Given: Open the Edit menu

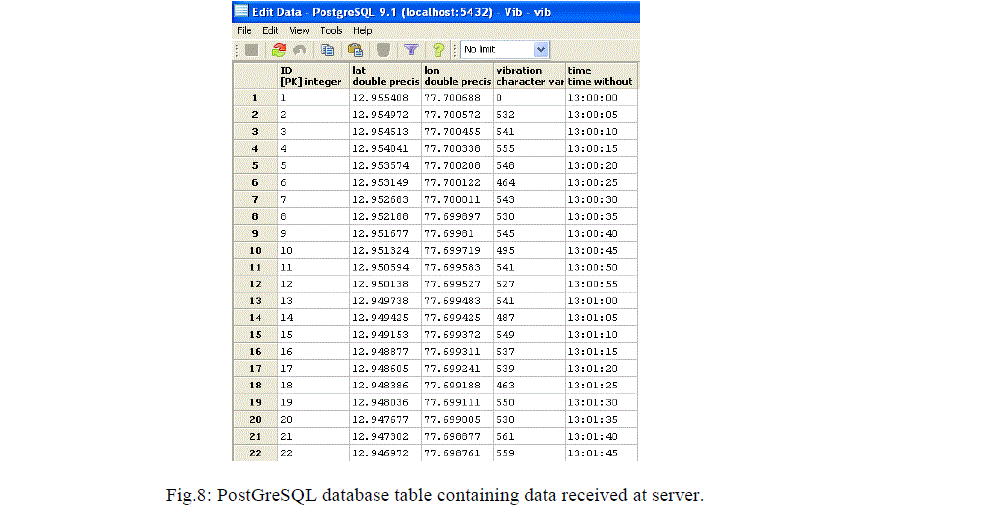Looking at the screenshot, I should pos(270,31).
